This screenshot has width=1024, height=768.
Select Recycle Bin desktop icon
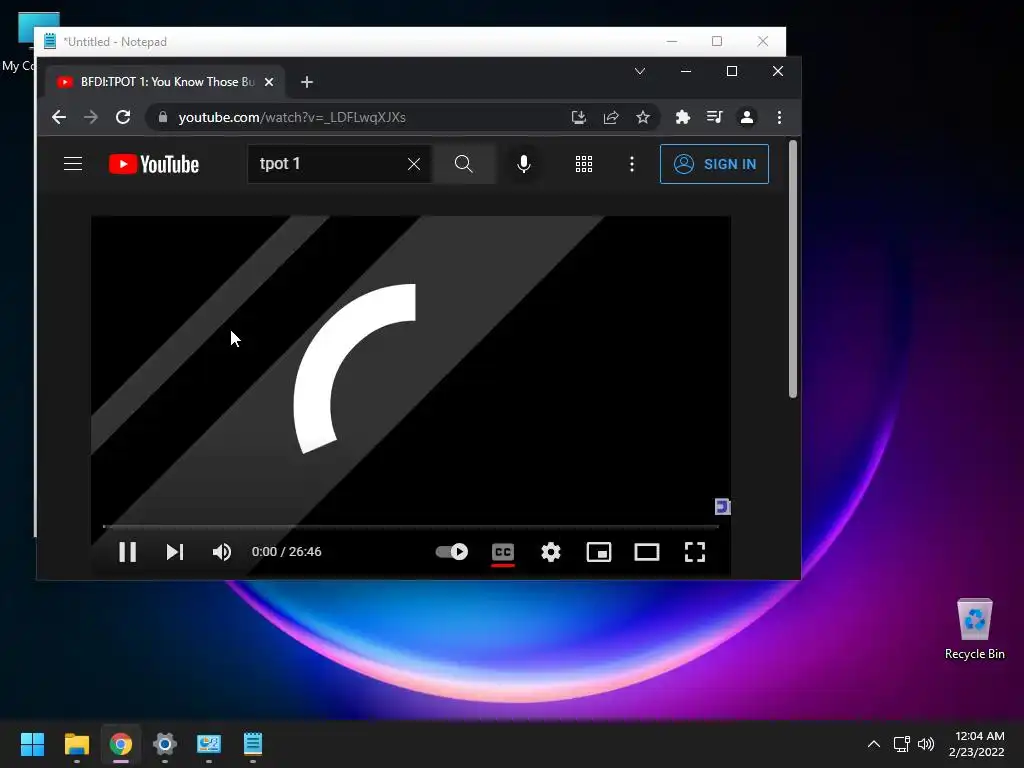point(974,629)
